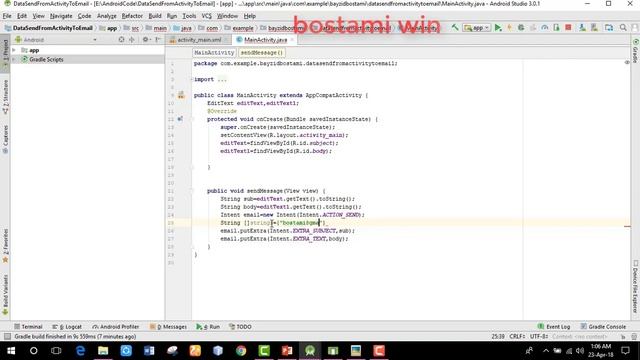The width and height of the screenshot is (640, 360).
Task: Click the Search Everywhere magnifier icon
Action: click(x=623, y=28)
